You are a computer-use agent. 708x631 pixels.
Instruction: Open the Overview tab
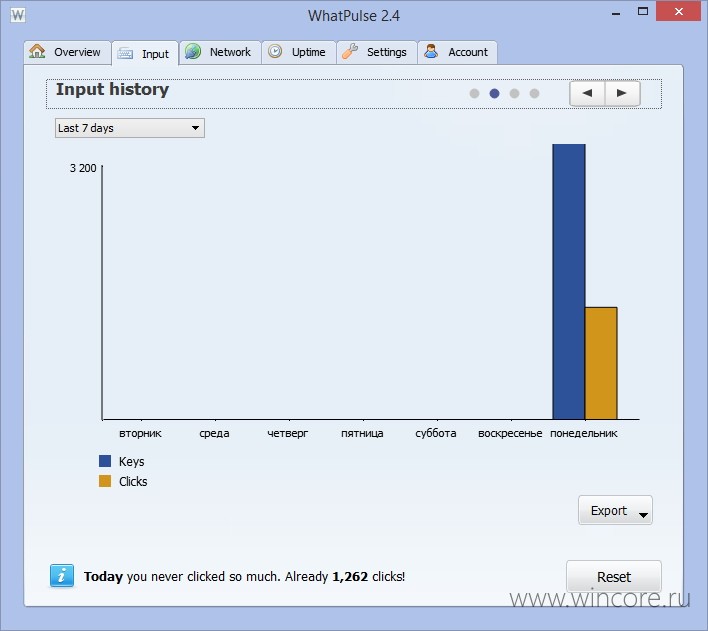(67, 52)
